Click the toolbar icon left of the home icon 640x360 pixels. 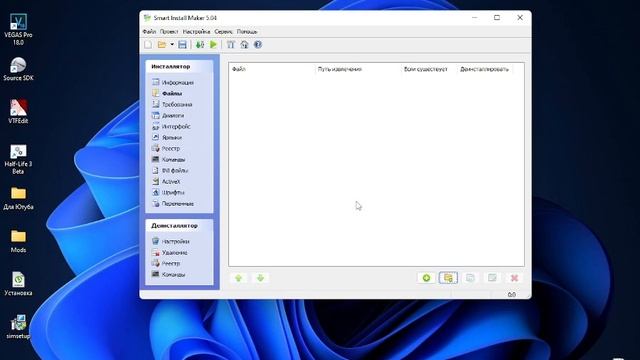point(231,44)
